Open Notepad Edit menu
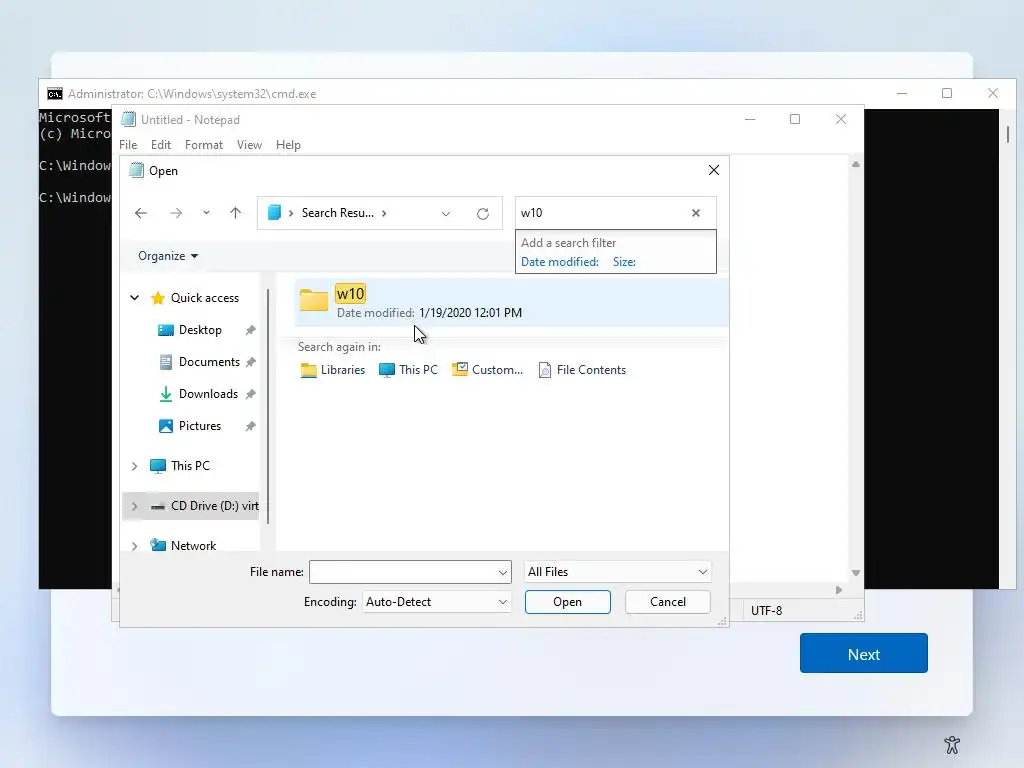Image resolution: width=1024 pixels, height=768 pixels. [161, 145]
